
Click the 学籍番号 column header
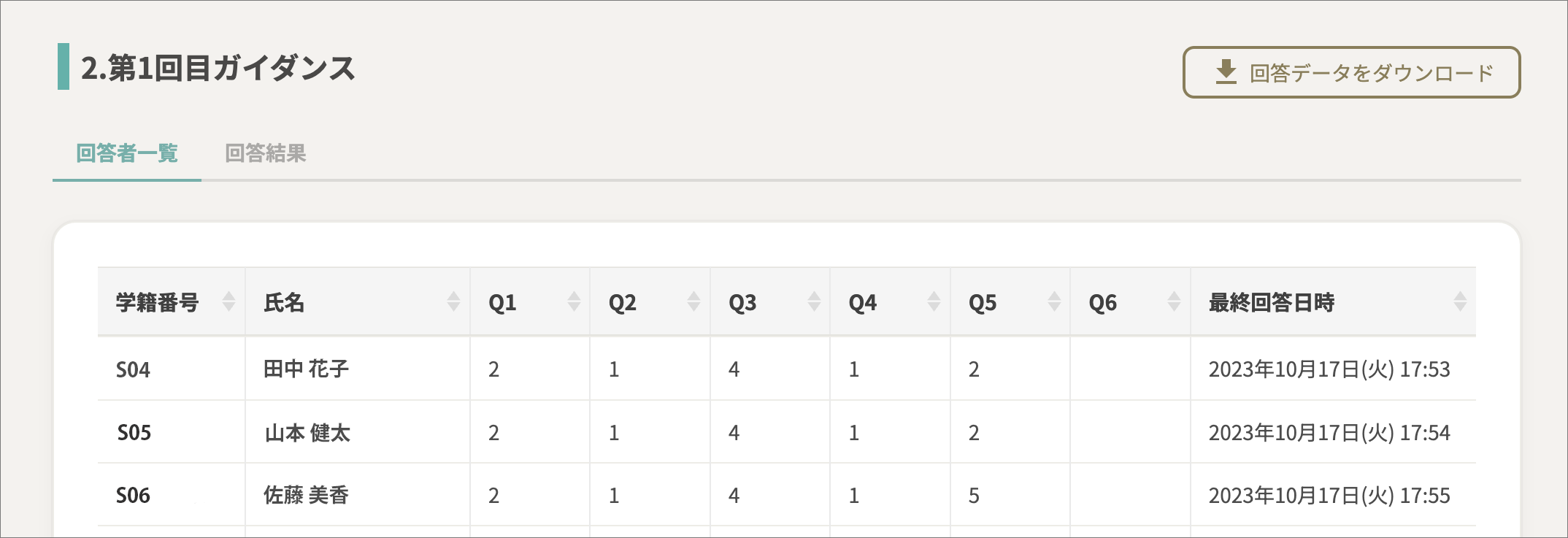pos(158,302)
